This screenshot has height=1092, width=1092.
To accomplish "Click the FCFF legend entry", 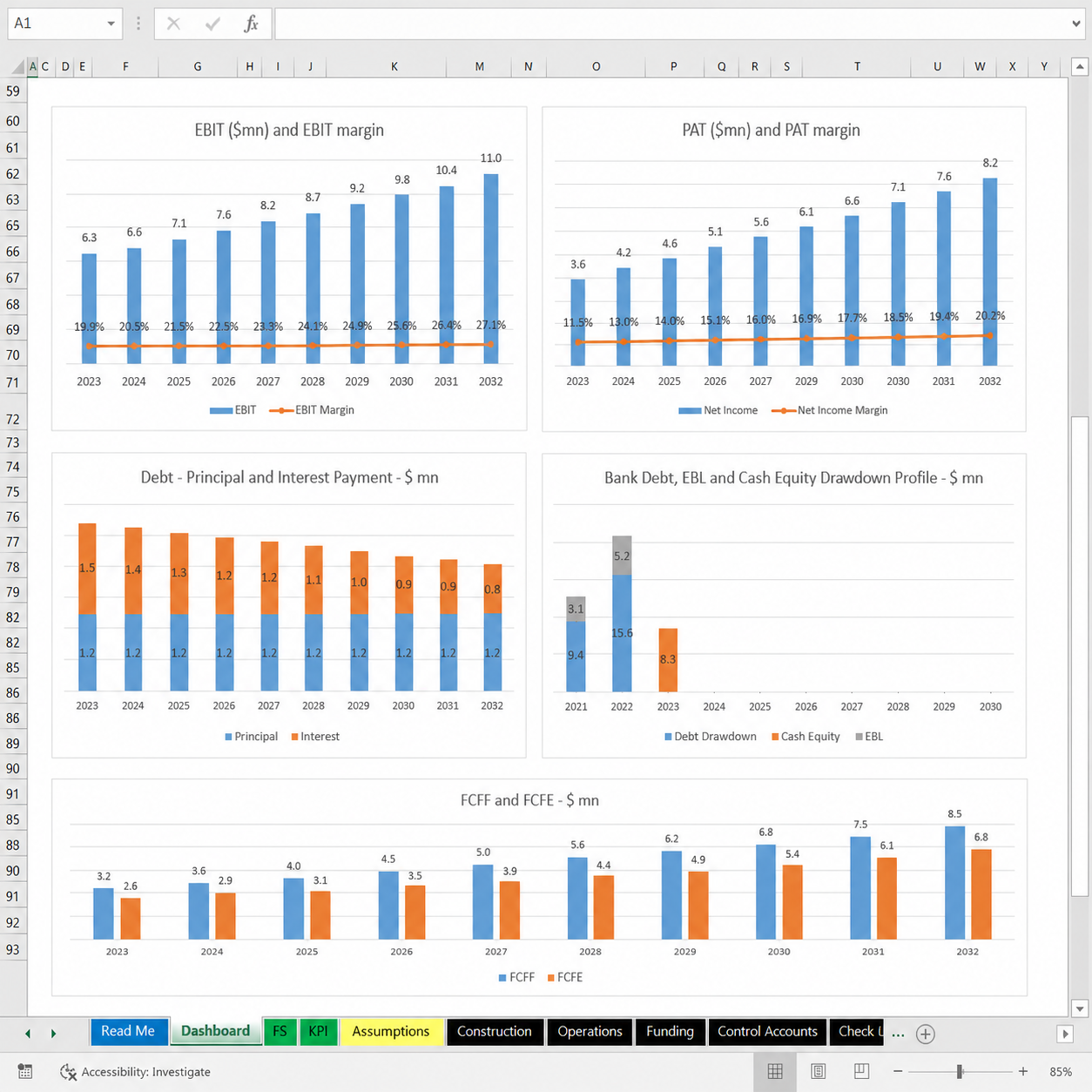I will click(516, 978).
